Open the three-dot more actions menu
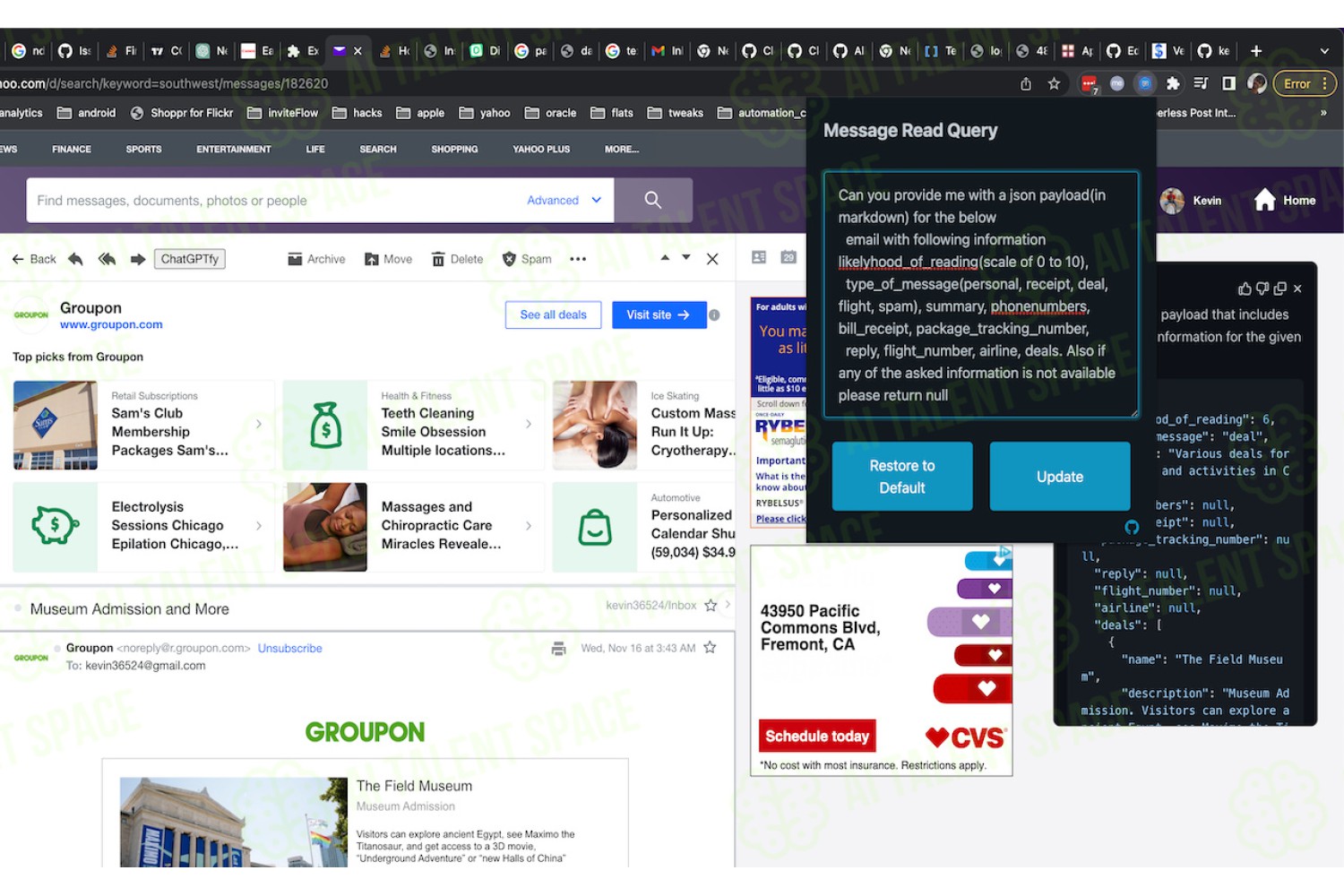 (x=578, y=259)
